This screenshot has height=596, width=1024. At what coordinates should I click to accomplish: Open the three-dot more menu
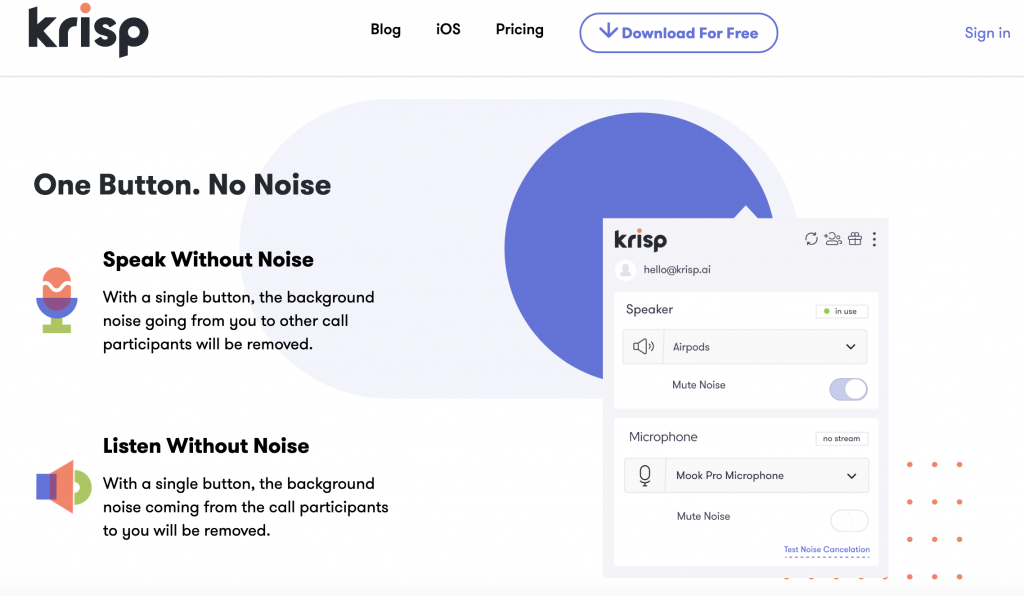coord(874,239)
